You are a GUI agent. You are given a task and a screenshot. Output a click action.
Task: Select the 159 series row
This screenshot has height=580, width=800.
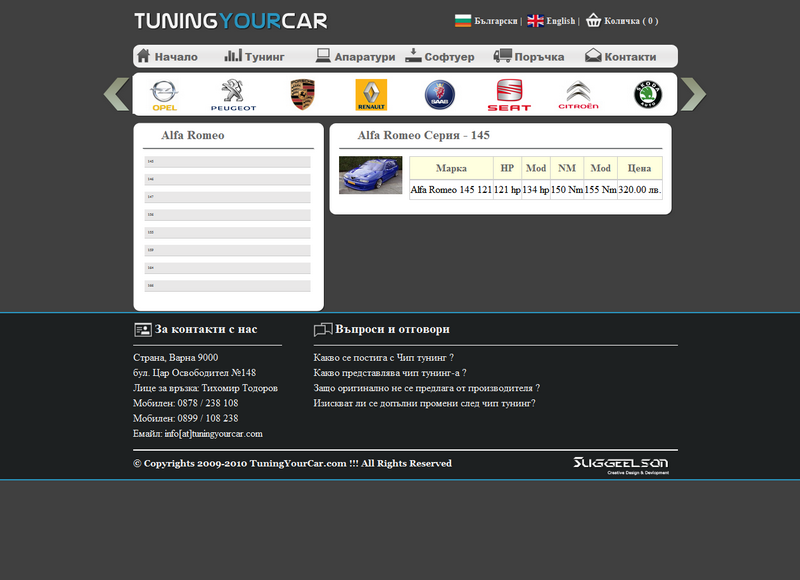[228, 250]
